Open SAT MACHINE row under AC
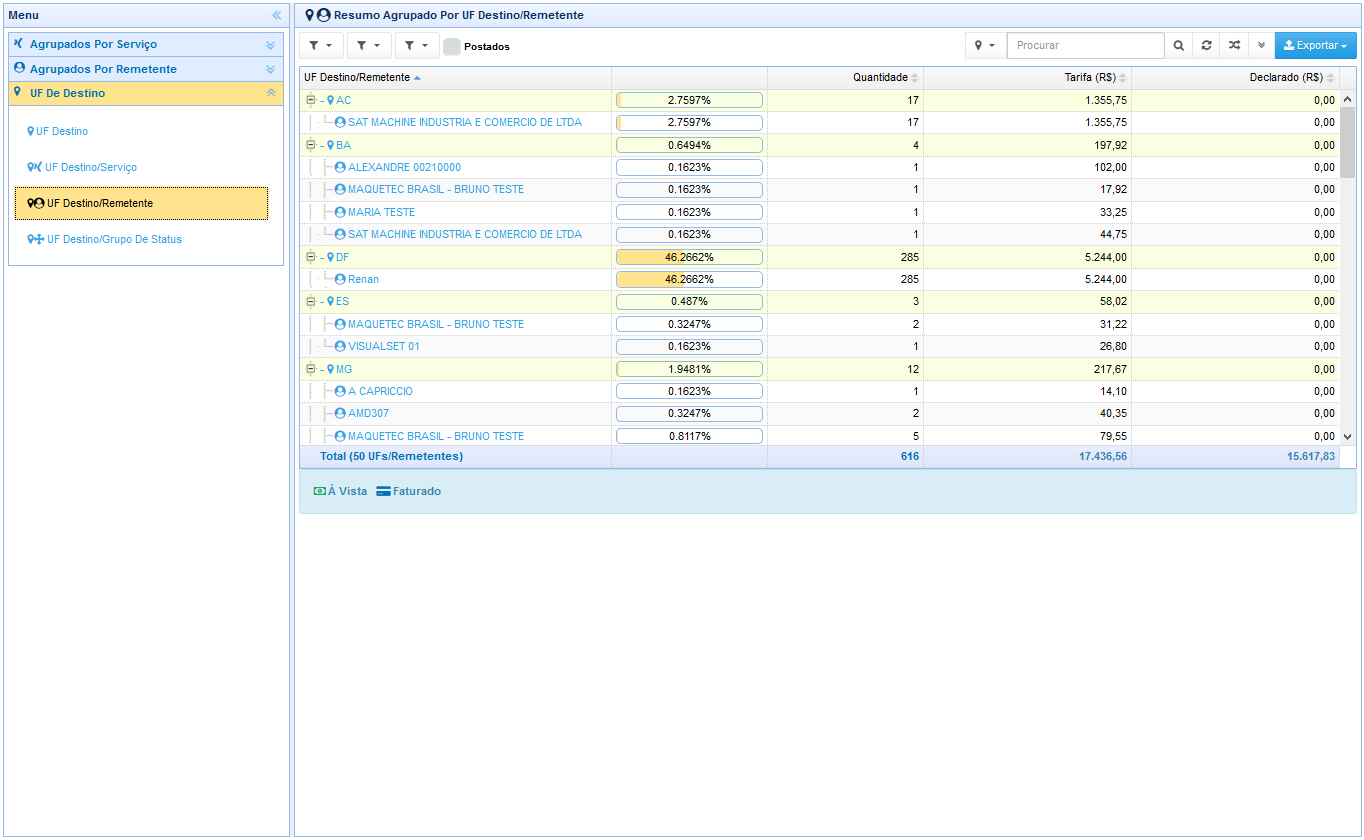This screenshot has width=1364, height=840. 464,122
